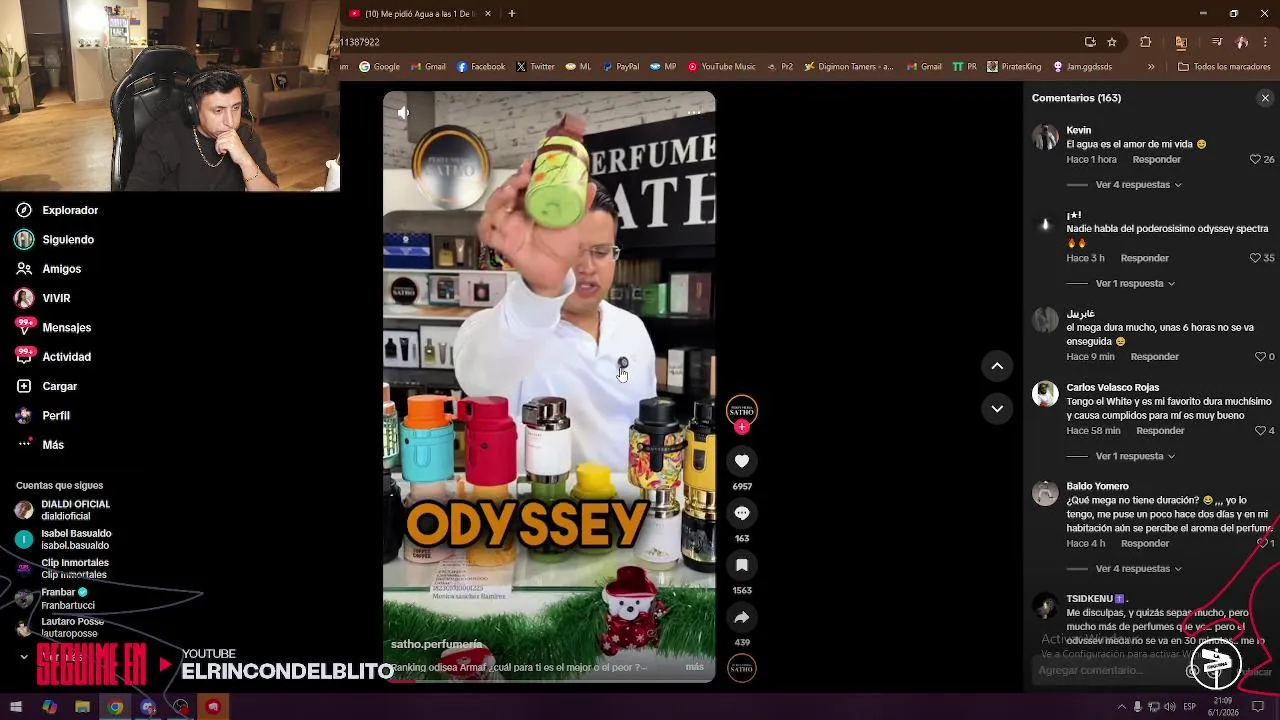The image size is (1280, 720).
Task: Click the Agregar comentario input field
Action: pos(1108,670)
